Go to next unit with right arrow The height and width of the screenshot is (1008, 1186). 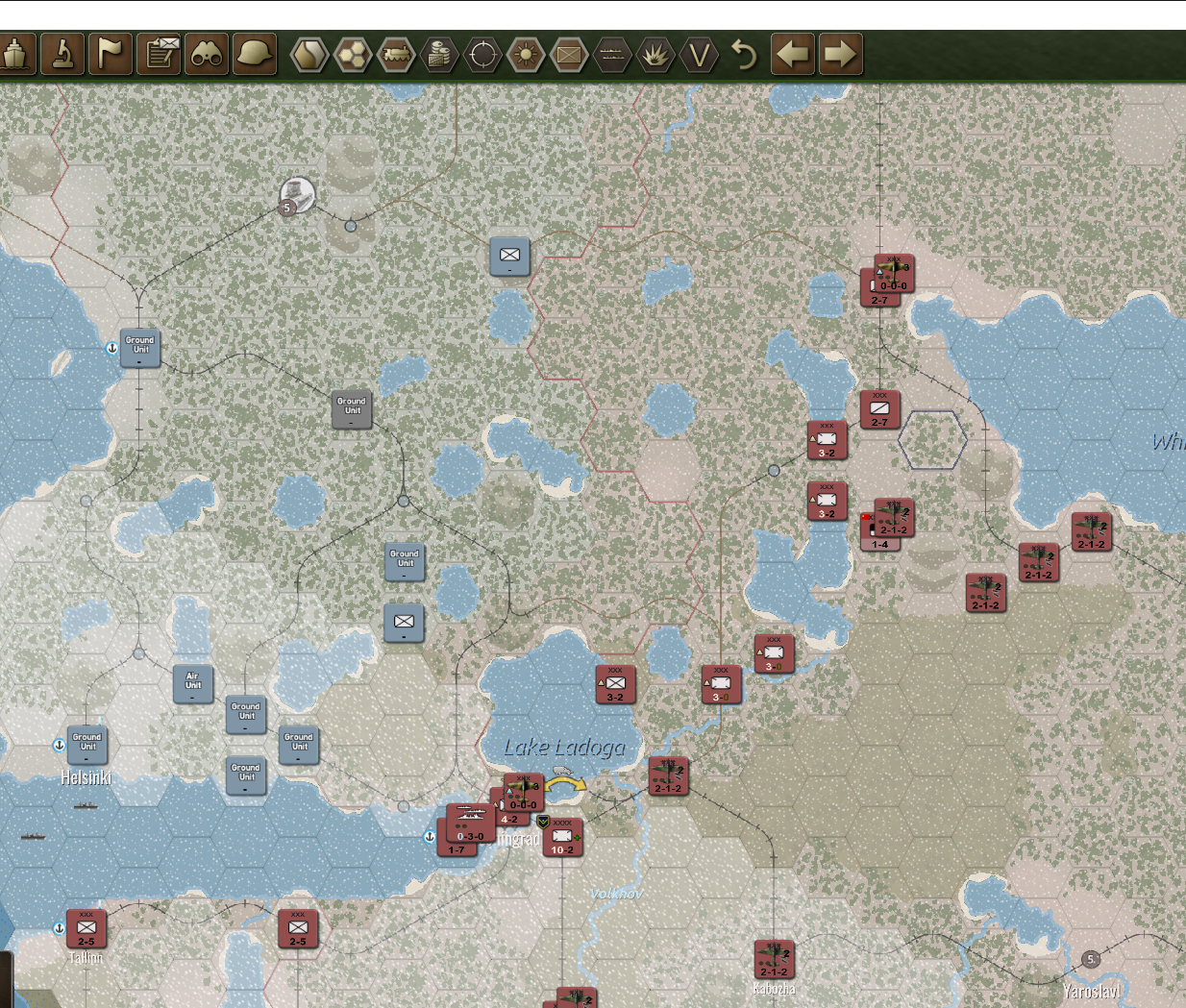[x=840, y=54]
